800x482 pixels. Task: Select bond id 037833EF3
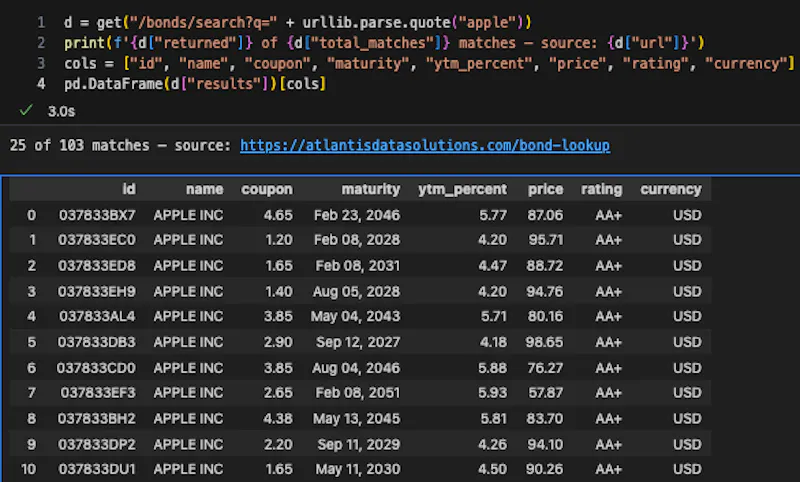click(98, 393)
